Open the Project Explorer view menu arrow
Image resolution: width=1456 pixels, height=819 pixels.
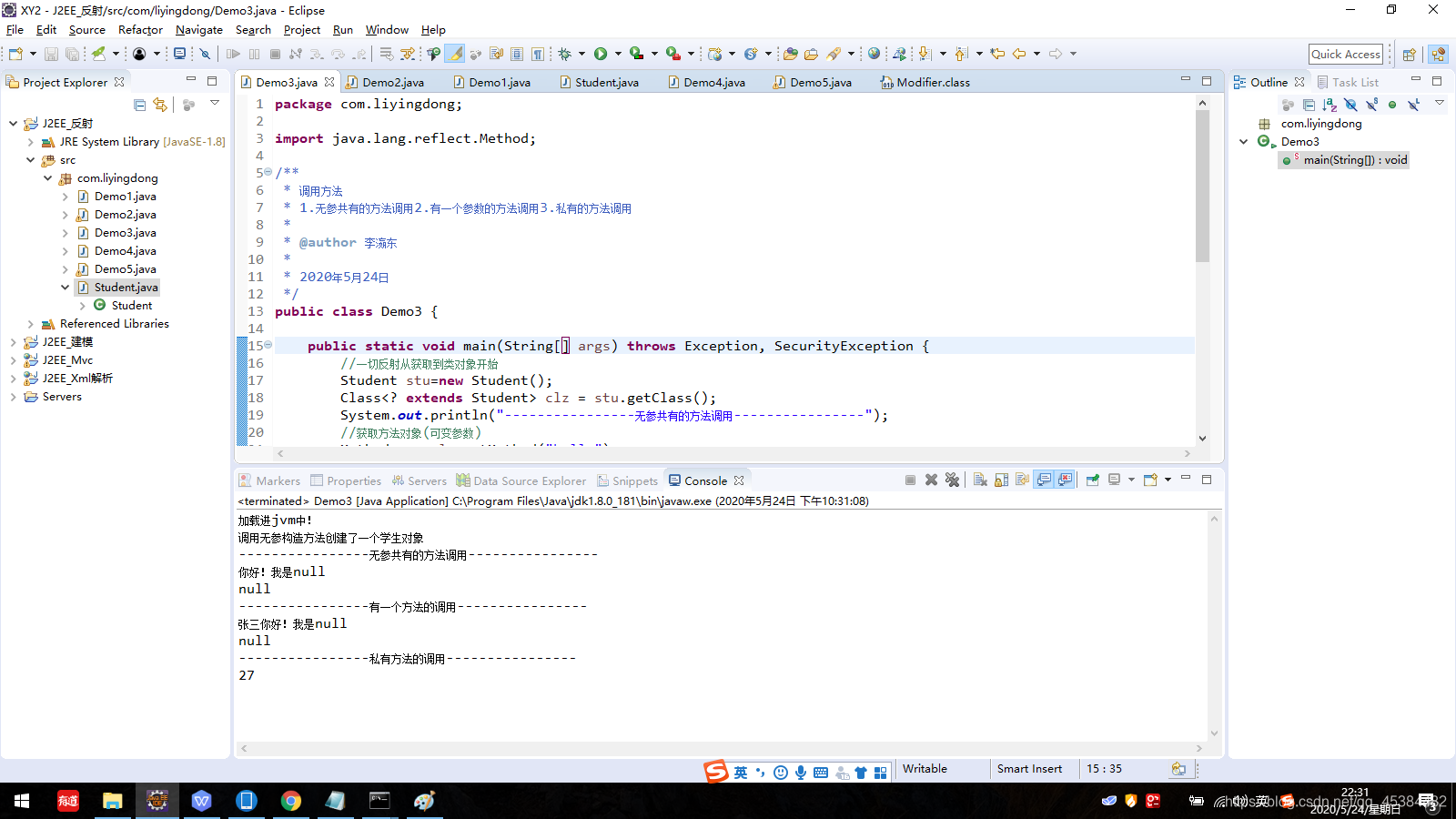tap(215, 104)
